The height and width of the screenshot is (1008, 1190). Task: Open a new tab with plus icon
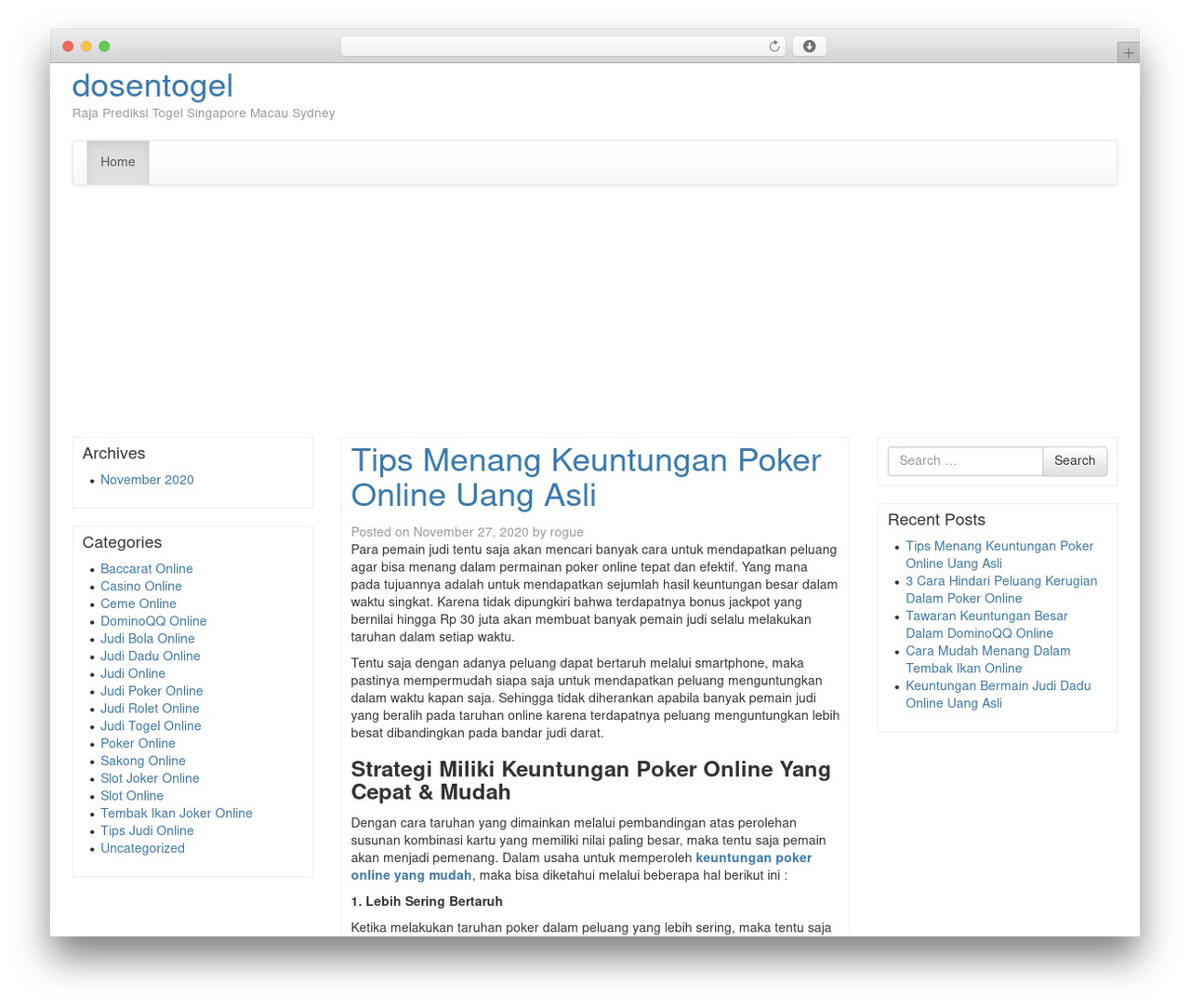[1128, 53]
